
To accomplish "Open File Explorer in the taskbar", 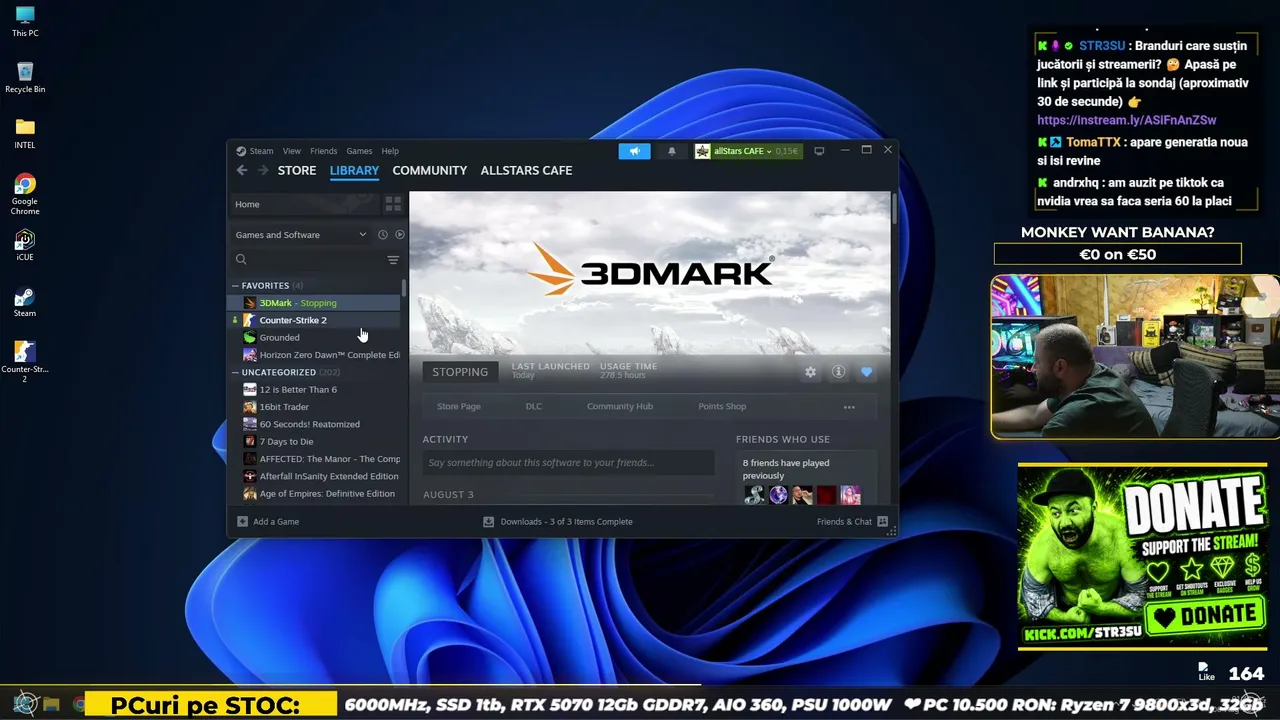I will click(x=51, y=704).
